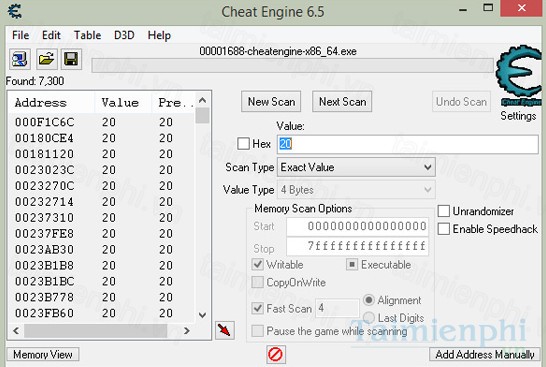Click the scan progress bar
The width and height of the screenshot is (546, 367).
point(292,65)
